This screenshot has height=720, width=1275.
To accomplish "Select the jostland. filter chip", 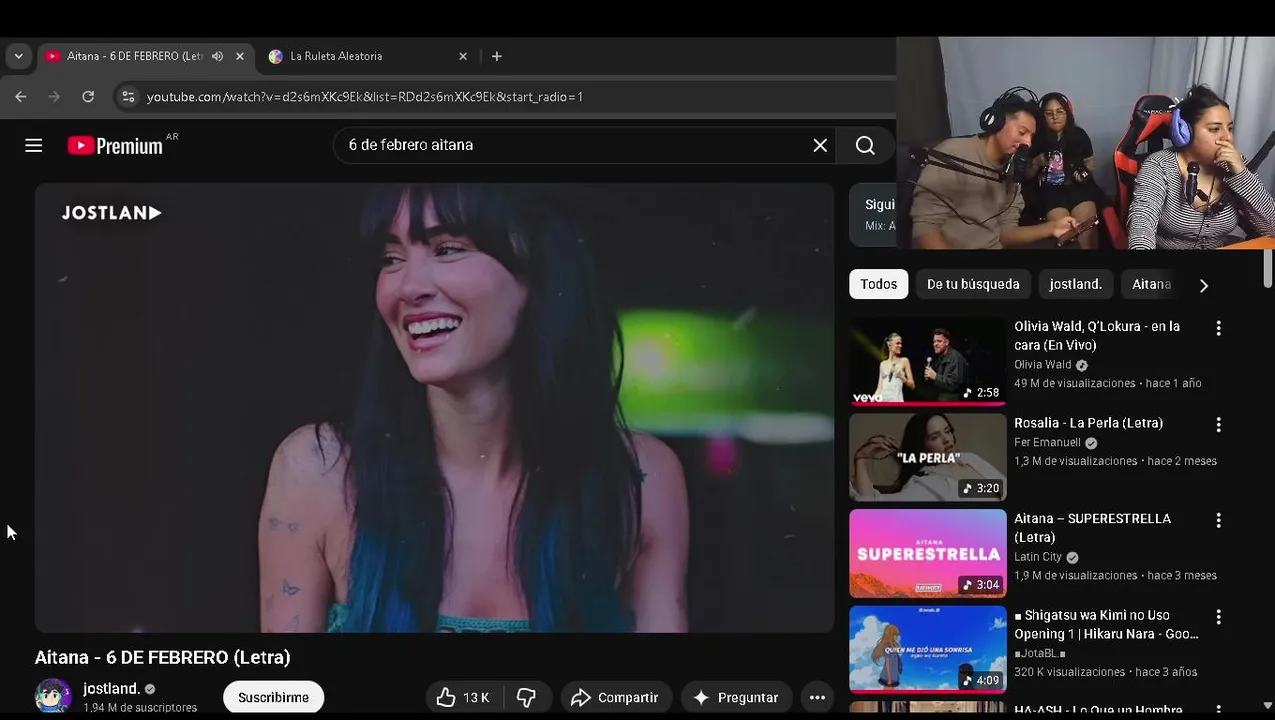I will (x=1075, y=284).
